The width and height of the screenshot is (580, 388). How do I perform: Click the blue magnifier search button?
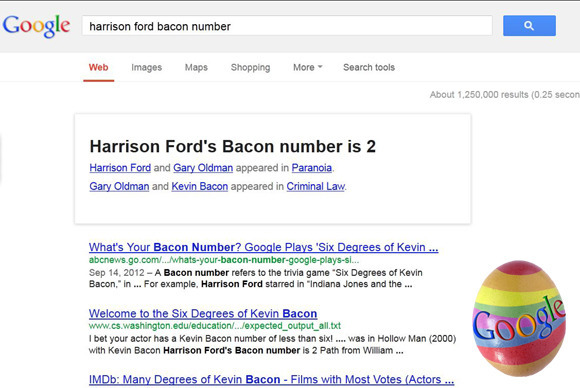click(529, 26)
